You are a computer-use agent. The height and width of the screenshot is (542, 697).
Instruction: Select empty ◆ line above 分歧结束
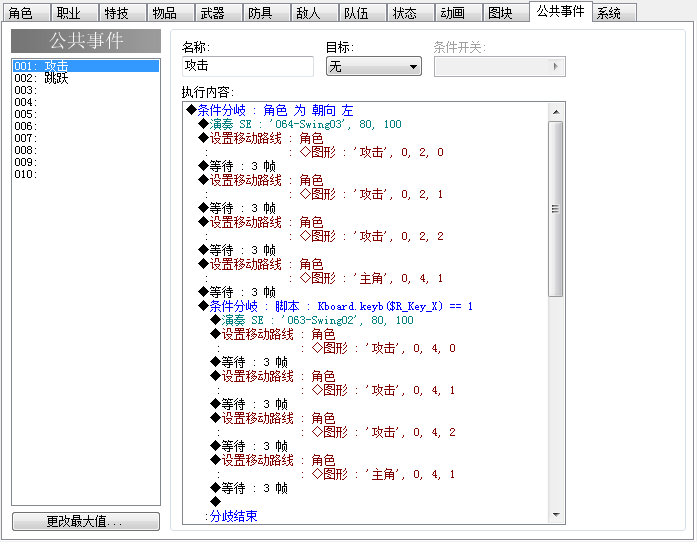pyautogui.click(x=216, y=502)
